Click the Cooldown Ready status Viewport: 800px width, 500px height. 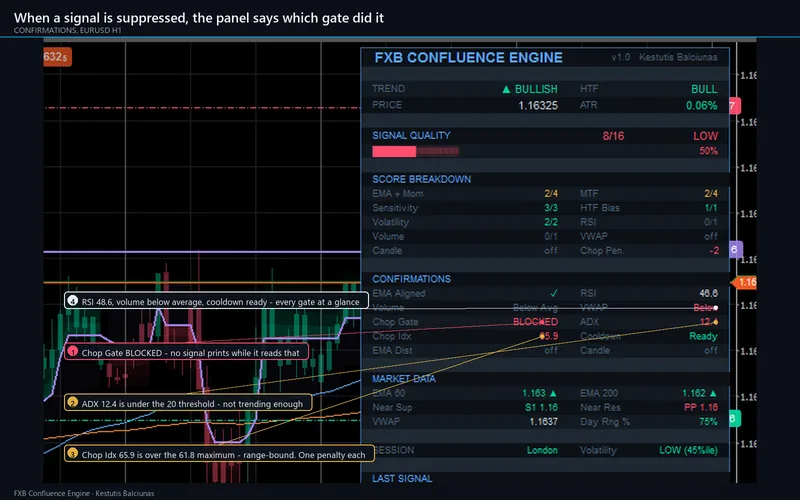(x=703, y=336)
